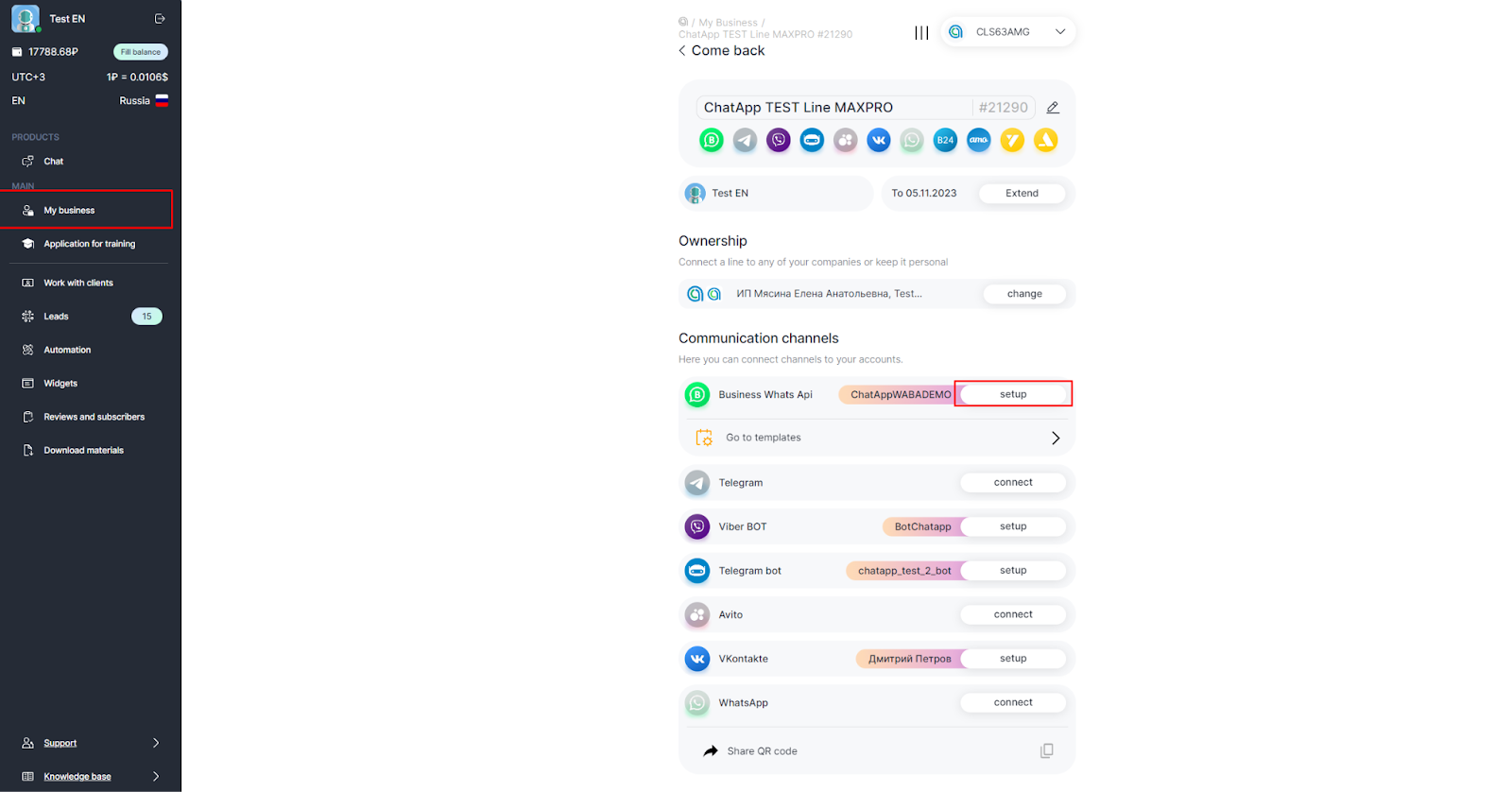The image size is (1512, 792).
Task: Click the VK icon in the icon strip
Action: 879,140
